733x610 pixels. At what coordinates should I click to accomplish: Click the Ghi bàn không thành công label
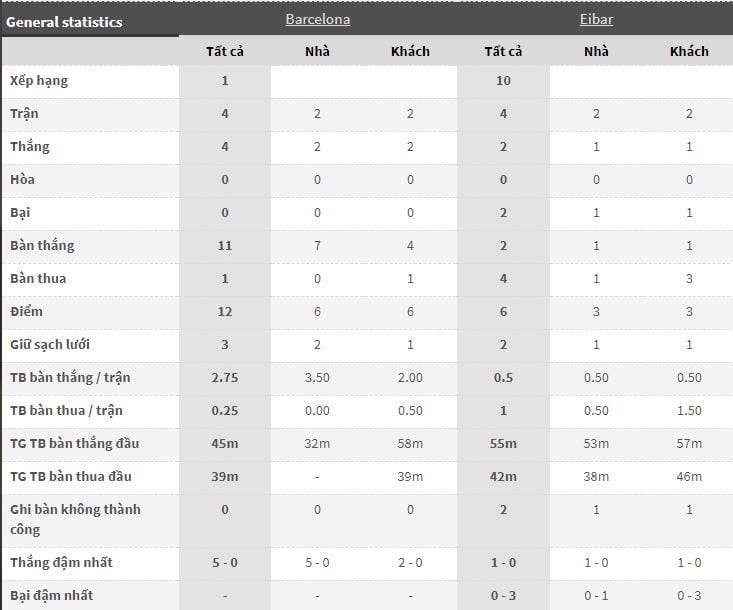[75, 519]
